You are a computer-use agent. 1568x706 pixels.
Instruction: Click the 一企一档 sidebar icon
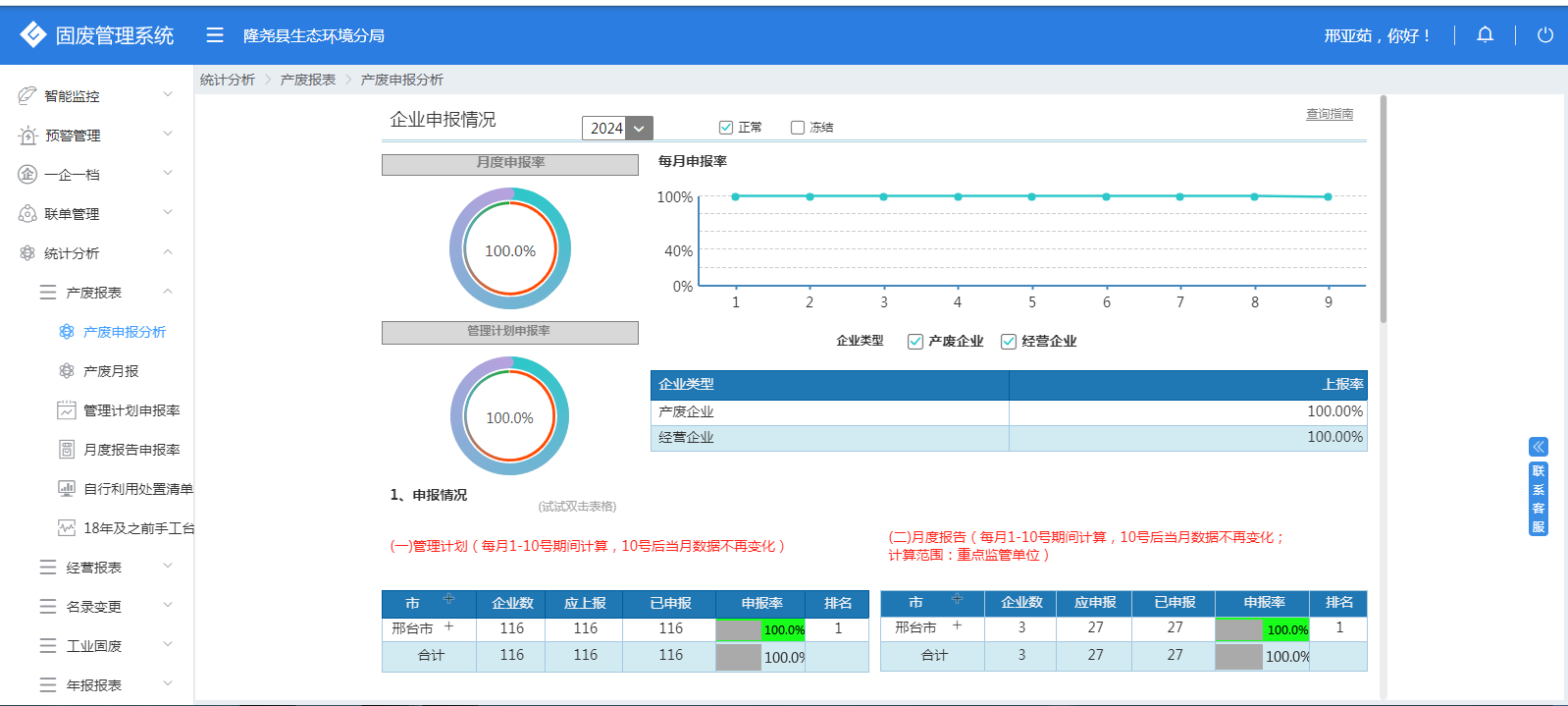click(x=27, y=174)
